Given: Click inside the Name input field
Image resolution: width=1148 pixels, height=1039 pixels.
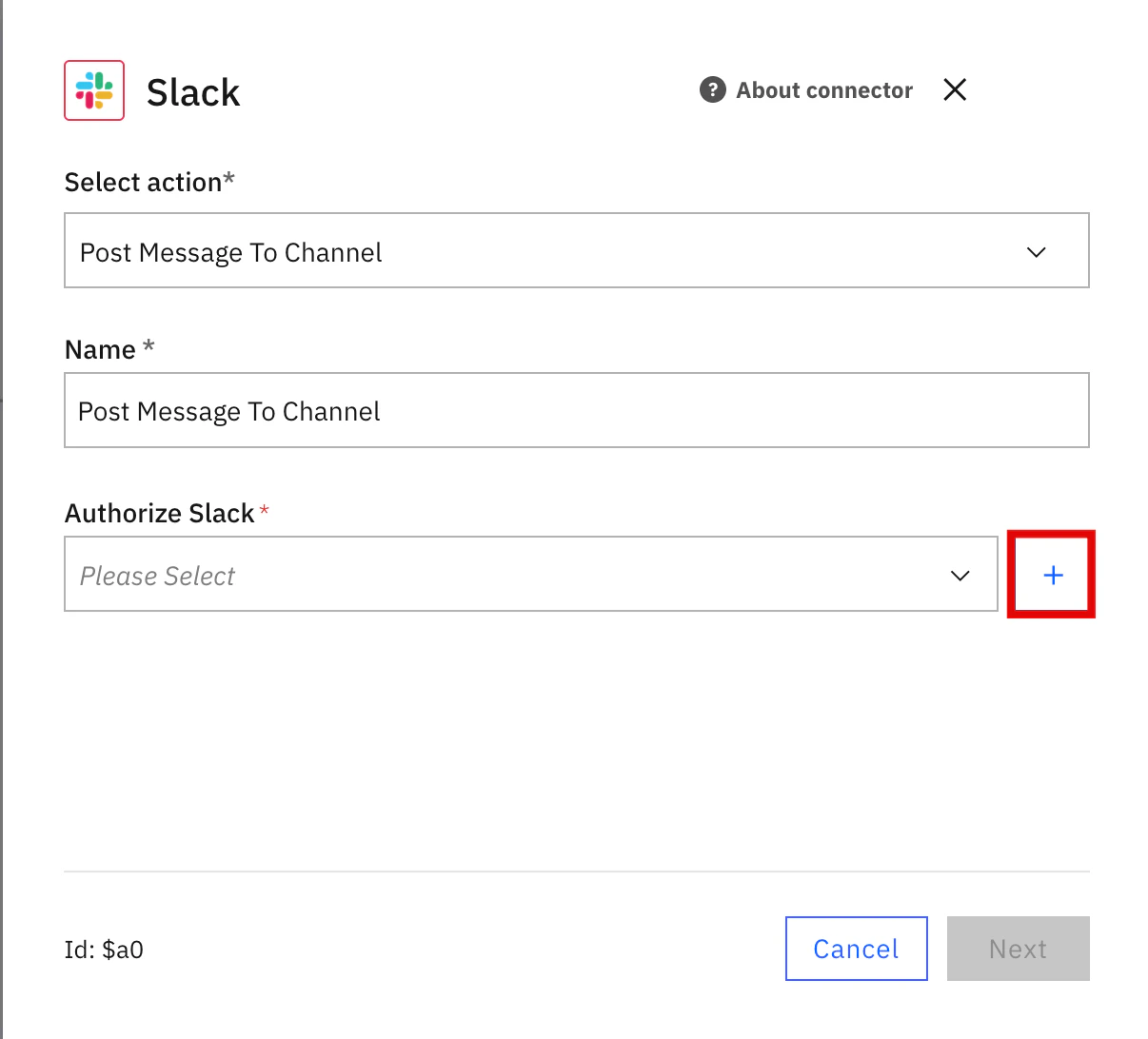Looking at the screenshot, I should pos(577,410).
